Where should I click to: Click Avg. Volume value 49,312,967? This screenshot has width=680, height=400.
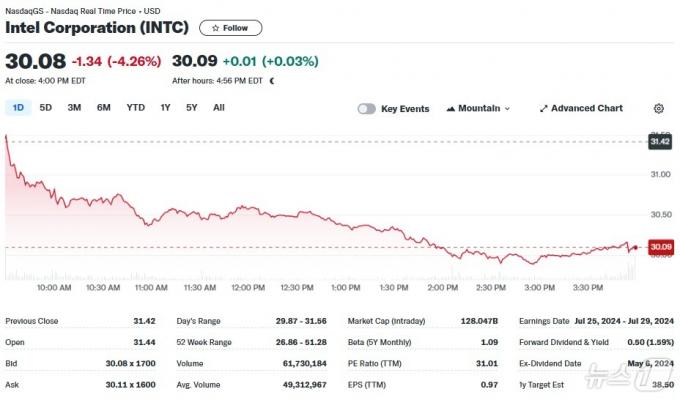304,385
